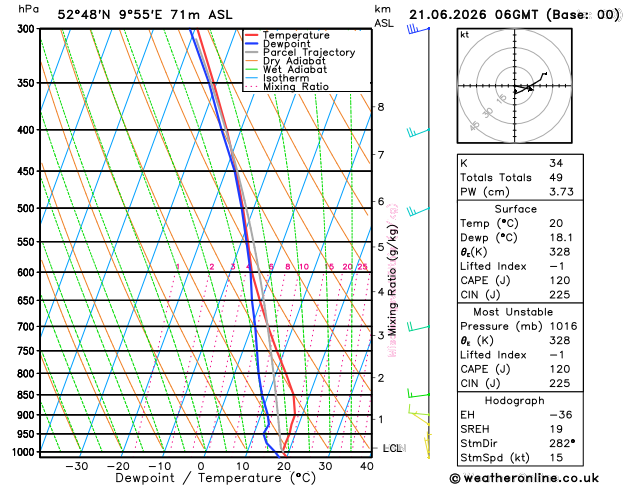Click the EH value -36
629x486 pixels.
point(560,415)
